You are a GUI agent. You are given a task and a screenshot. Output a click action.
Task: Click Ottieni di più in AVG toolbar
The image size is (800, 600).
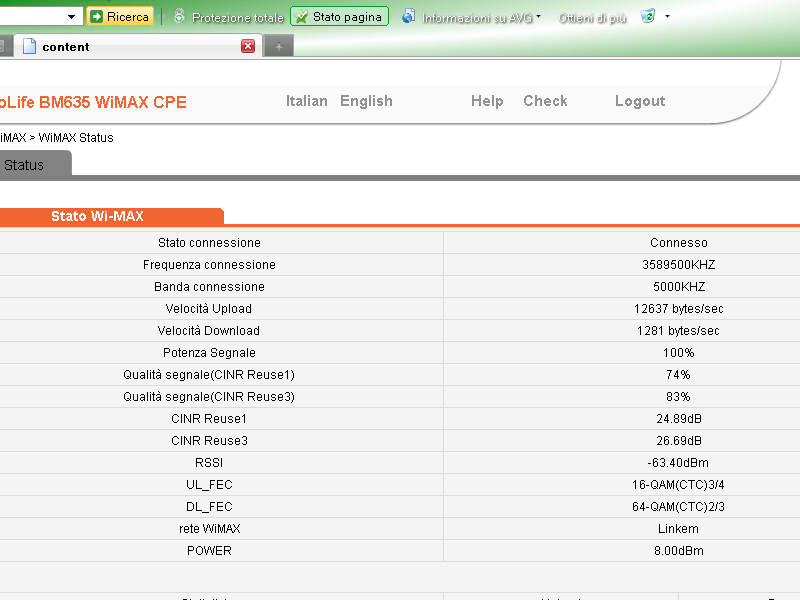[592, 18]
